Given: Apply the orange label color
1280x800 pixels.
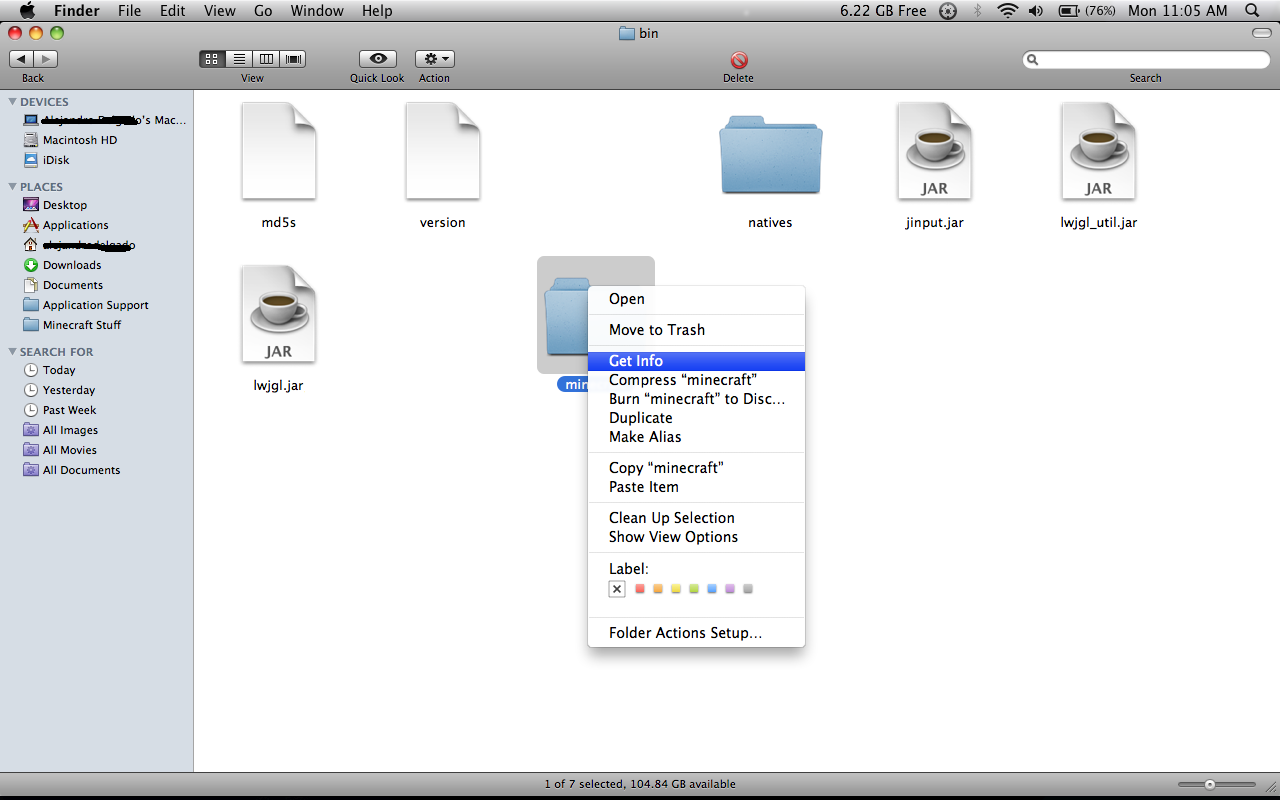Looking at the screenshot, I should (x=658, y=589).
